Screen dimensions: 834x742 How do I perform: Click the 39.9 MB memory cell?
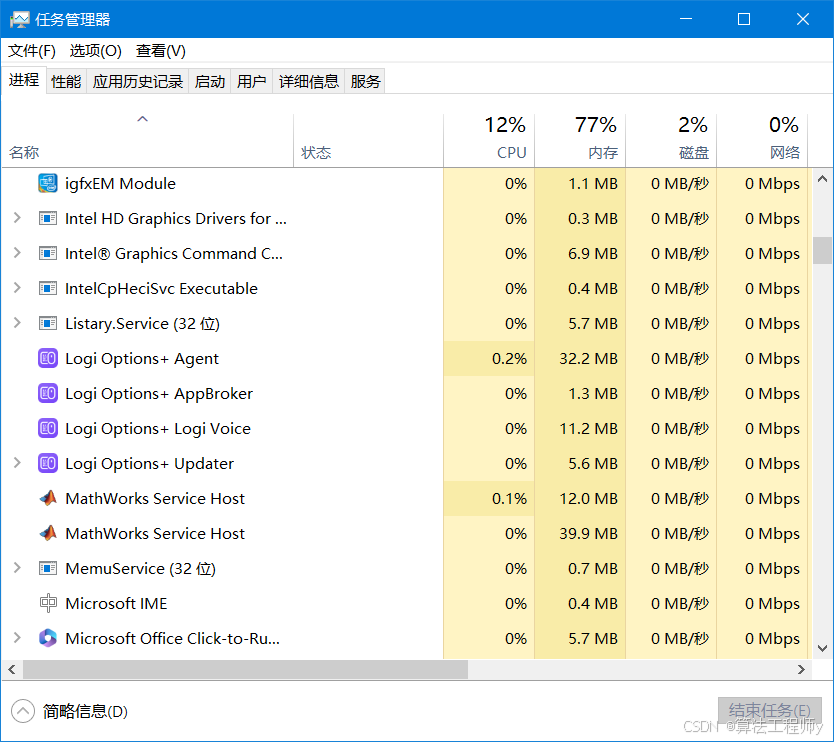tap(580, 533)
